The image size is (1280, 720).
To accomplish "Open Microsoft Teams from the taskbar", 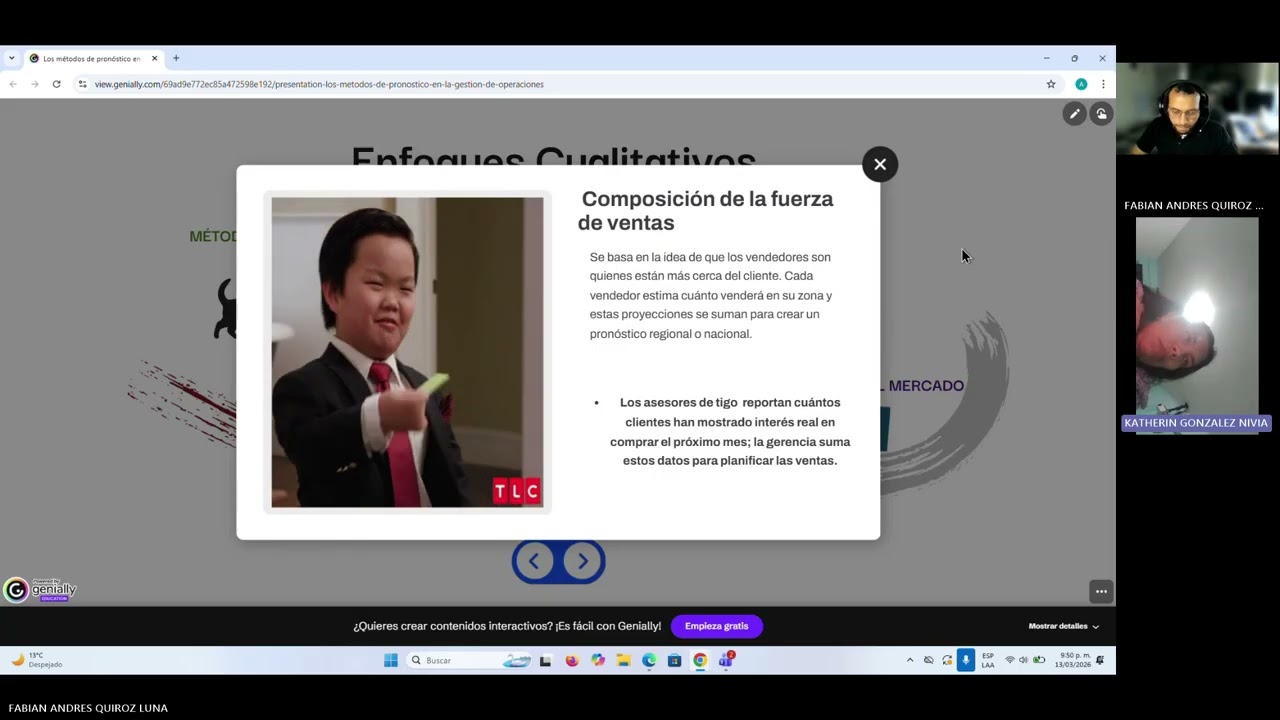I will point(726,660).
